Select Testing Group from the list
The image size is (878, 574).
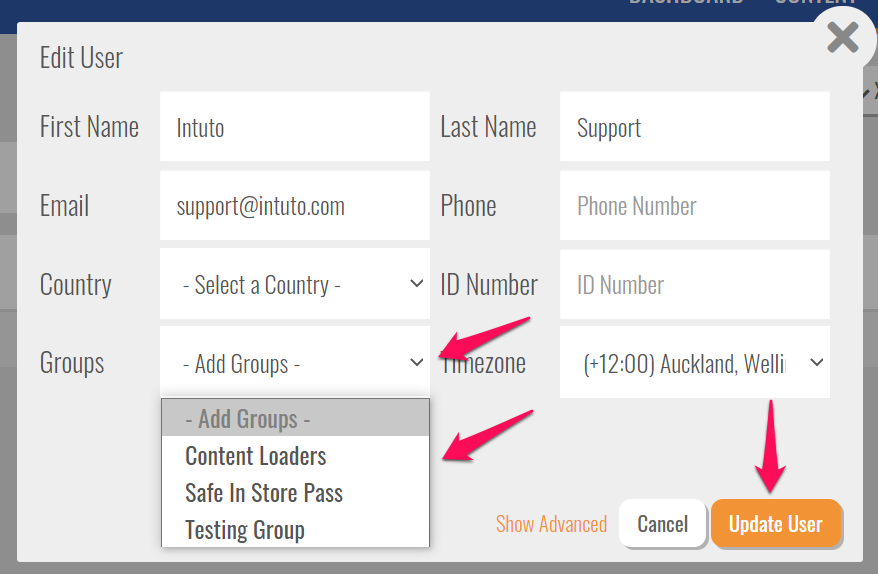coord(245,530)
